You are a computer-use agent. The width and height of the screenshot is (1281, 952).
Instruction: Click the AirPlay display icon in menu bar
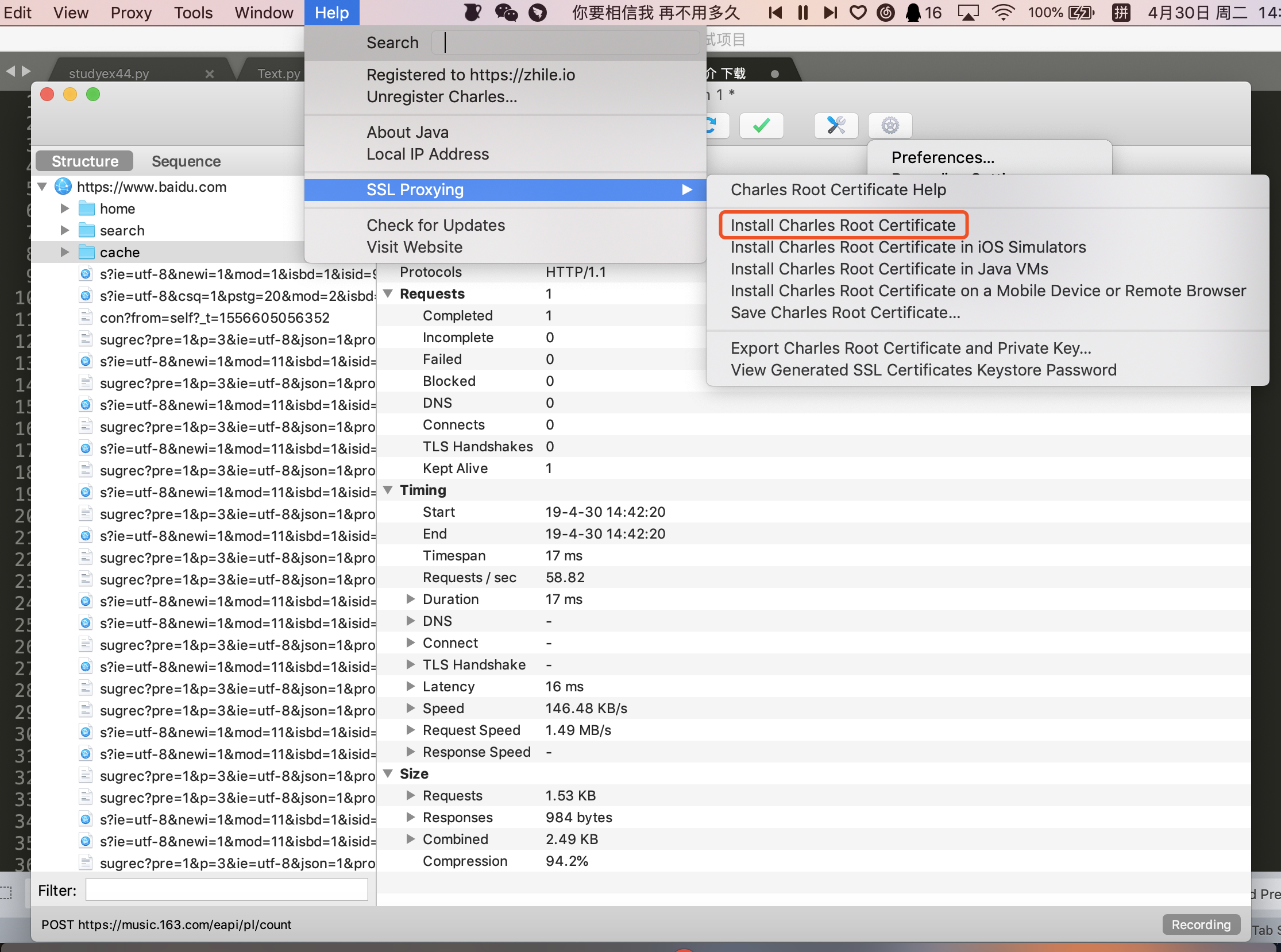pos(968,13)
